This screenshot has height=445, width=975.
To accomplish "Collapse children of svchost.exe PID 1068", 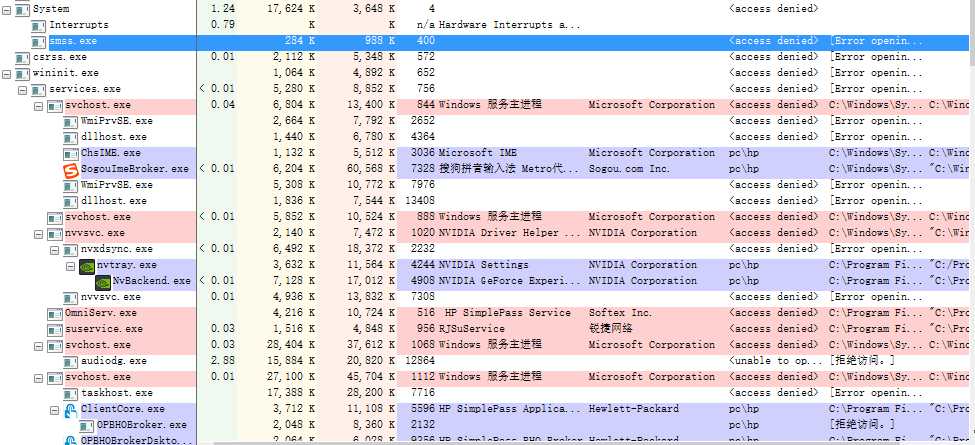I will point(39,346).
